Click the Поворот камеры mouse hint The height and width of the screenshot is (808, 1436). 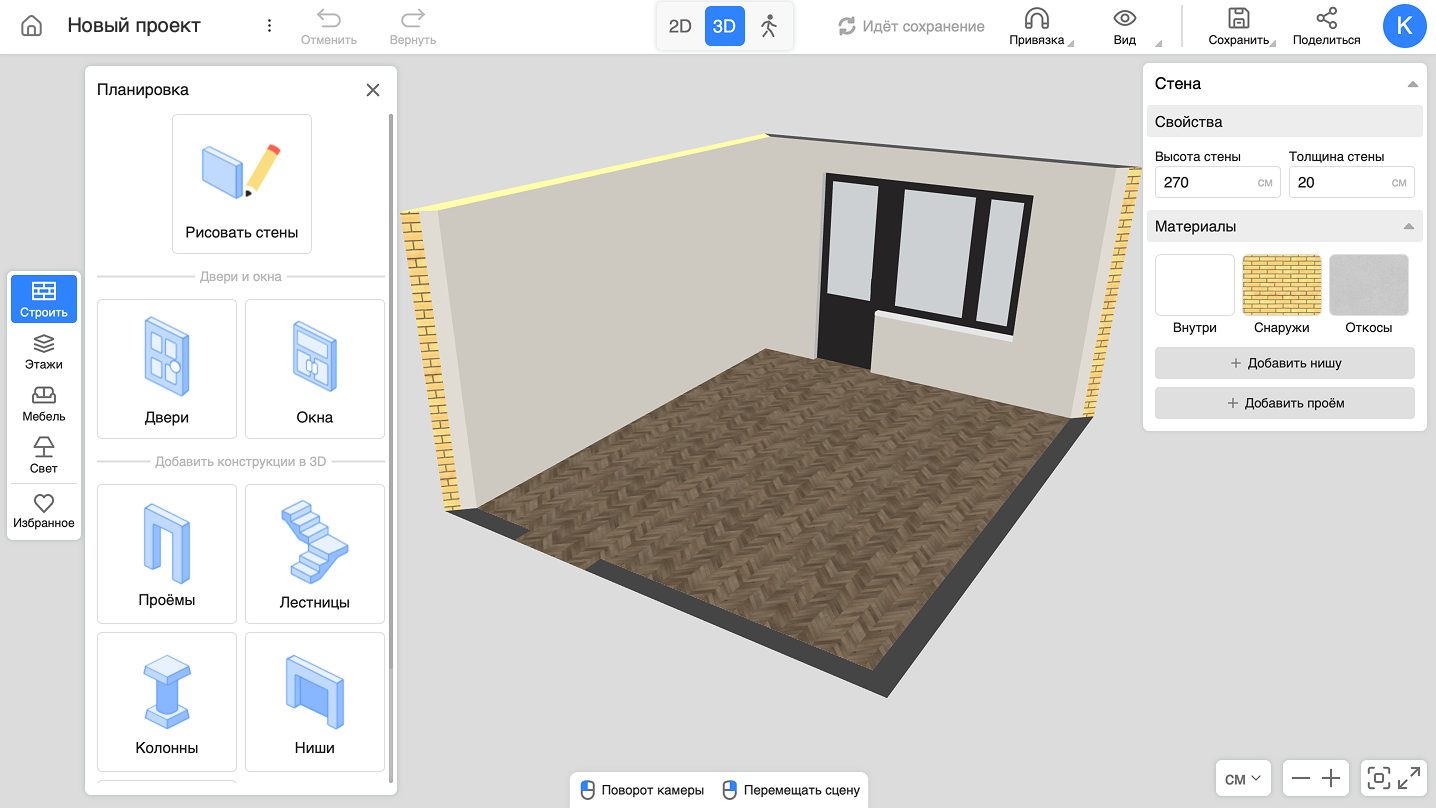(642, 790)
